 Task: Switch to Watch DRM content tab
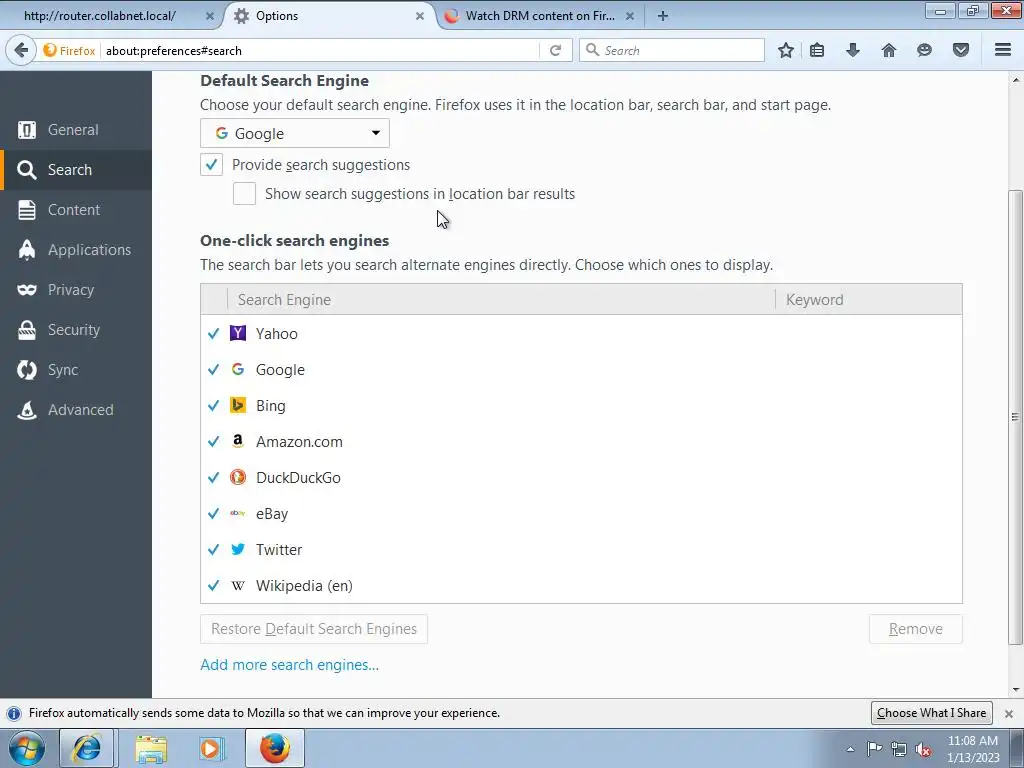pos(539,16)
